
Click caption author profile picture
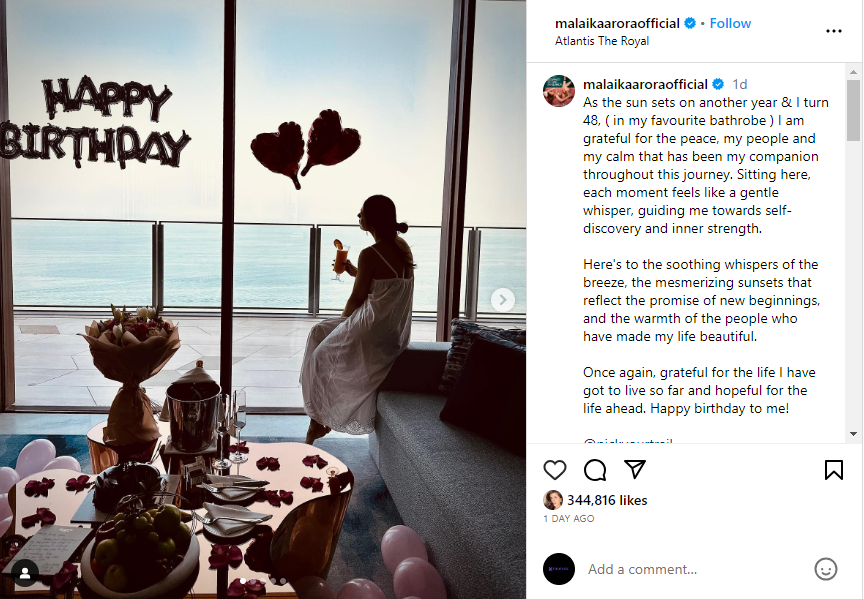tap(559, 90)
